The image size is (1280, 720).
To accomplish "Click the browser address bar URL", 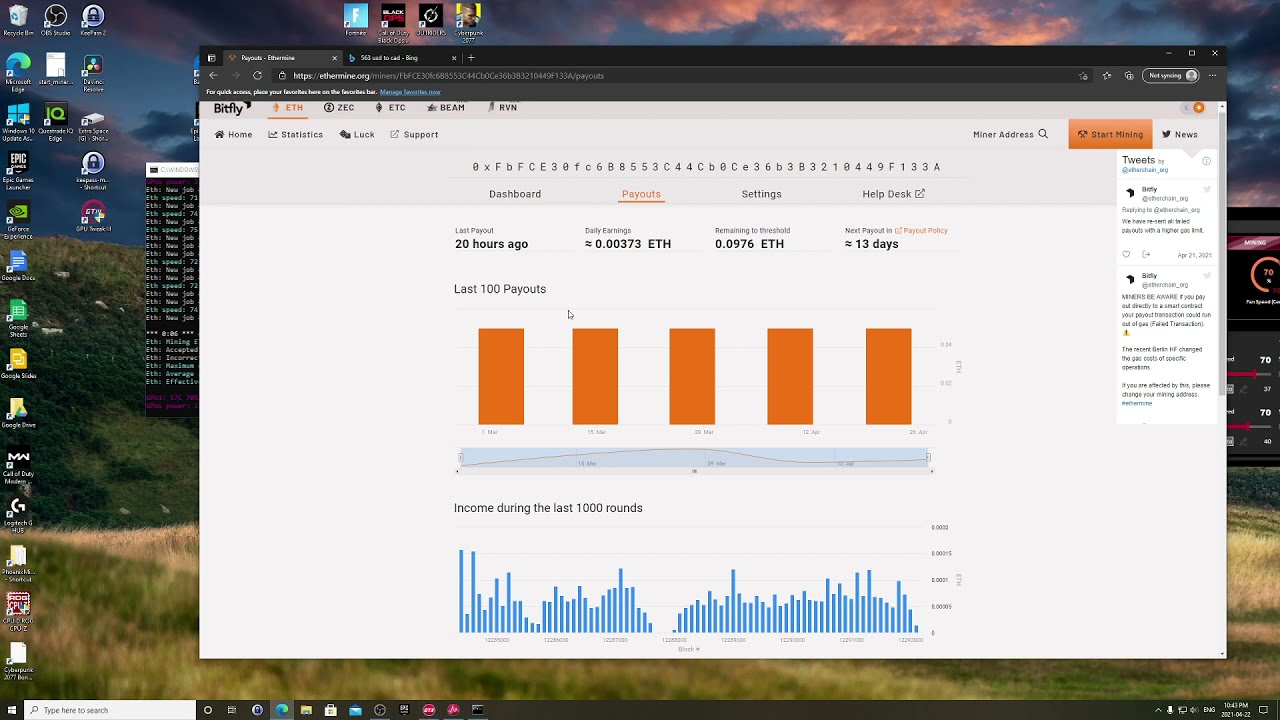I will (x=449, y=76).
